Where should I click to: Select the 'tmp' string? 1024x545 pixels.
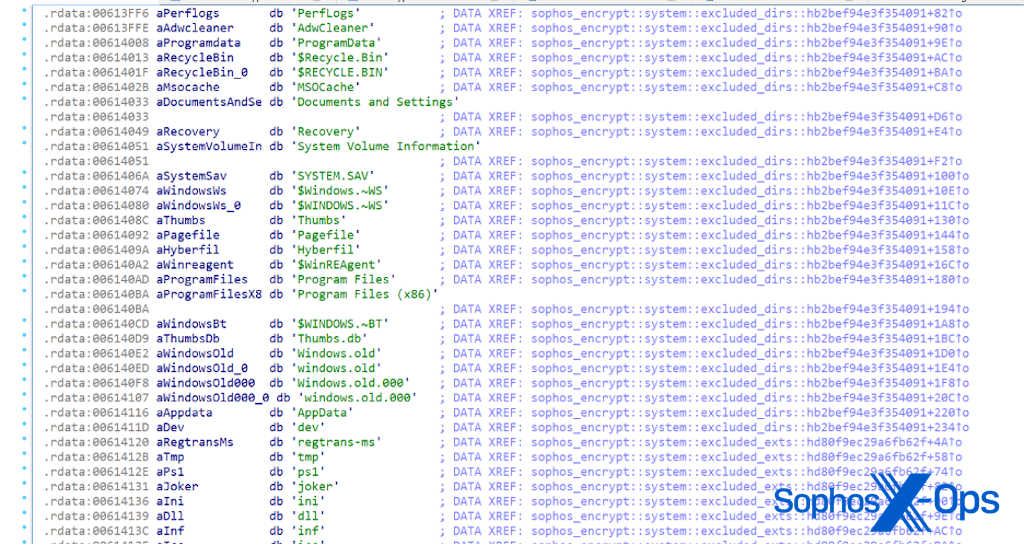click(x=307, y=457)
